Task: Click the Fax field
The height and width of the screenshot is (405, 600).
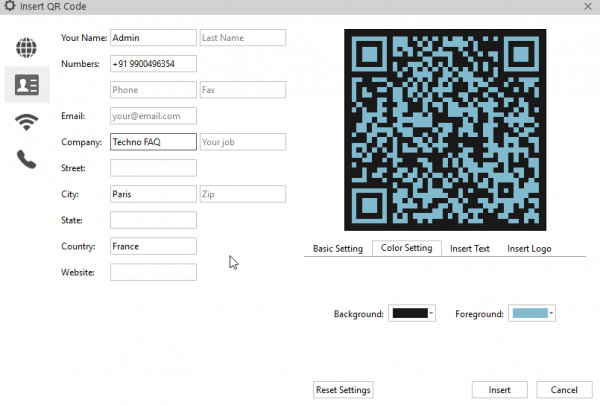Action: click(243, 90)
